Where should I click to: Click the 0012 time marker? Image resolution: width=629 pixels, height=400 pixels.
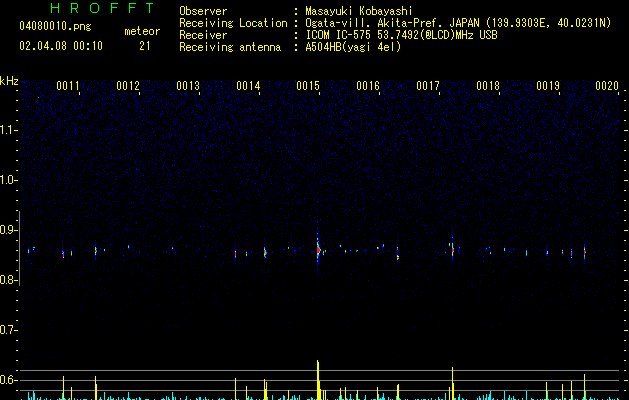pos(128,86)
